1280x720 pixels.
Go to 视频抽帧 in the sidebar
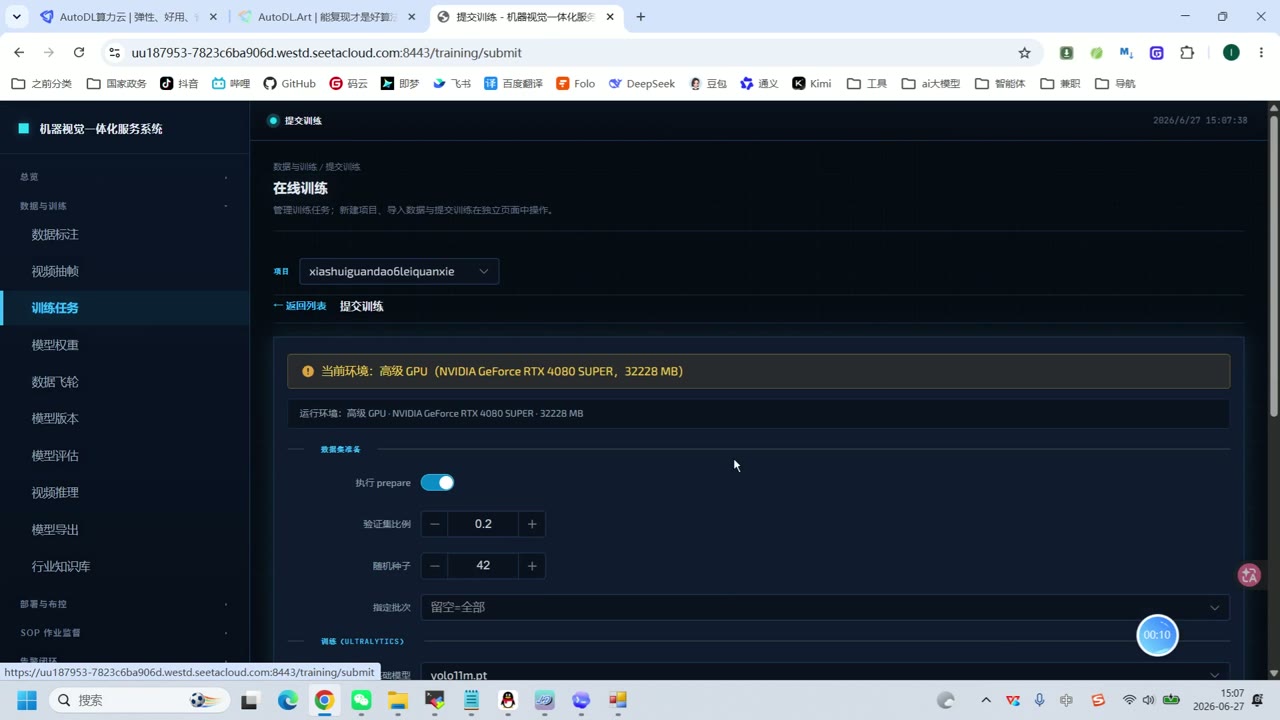125,271
